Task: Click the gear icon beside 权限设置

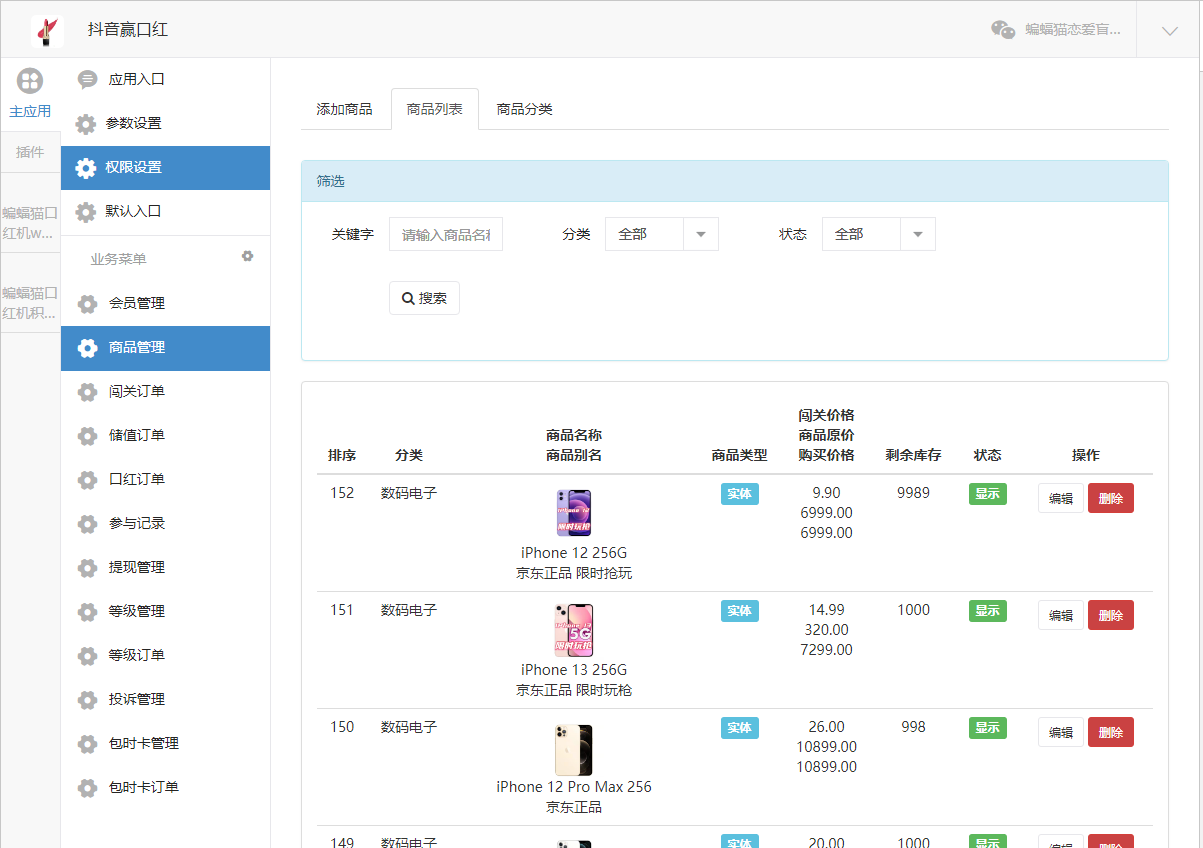Action: coord(87,168)
